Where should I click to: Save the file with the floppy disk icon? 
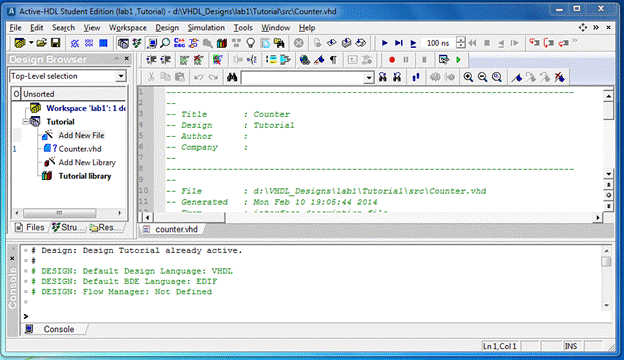[x=56, y=43]
